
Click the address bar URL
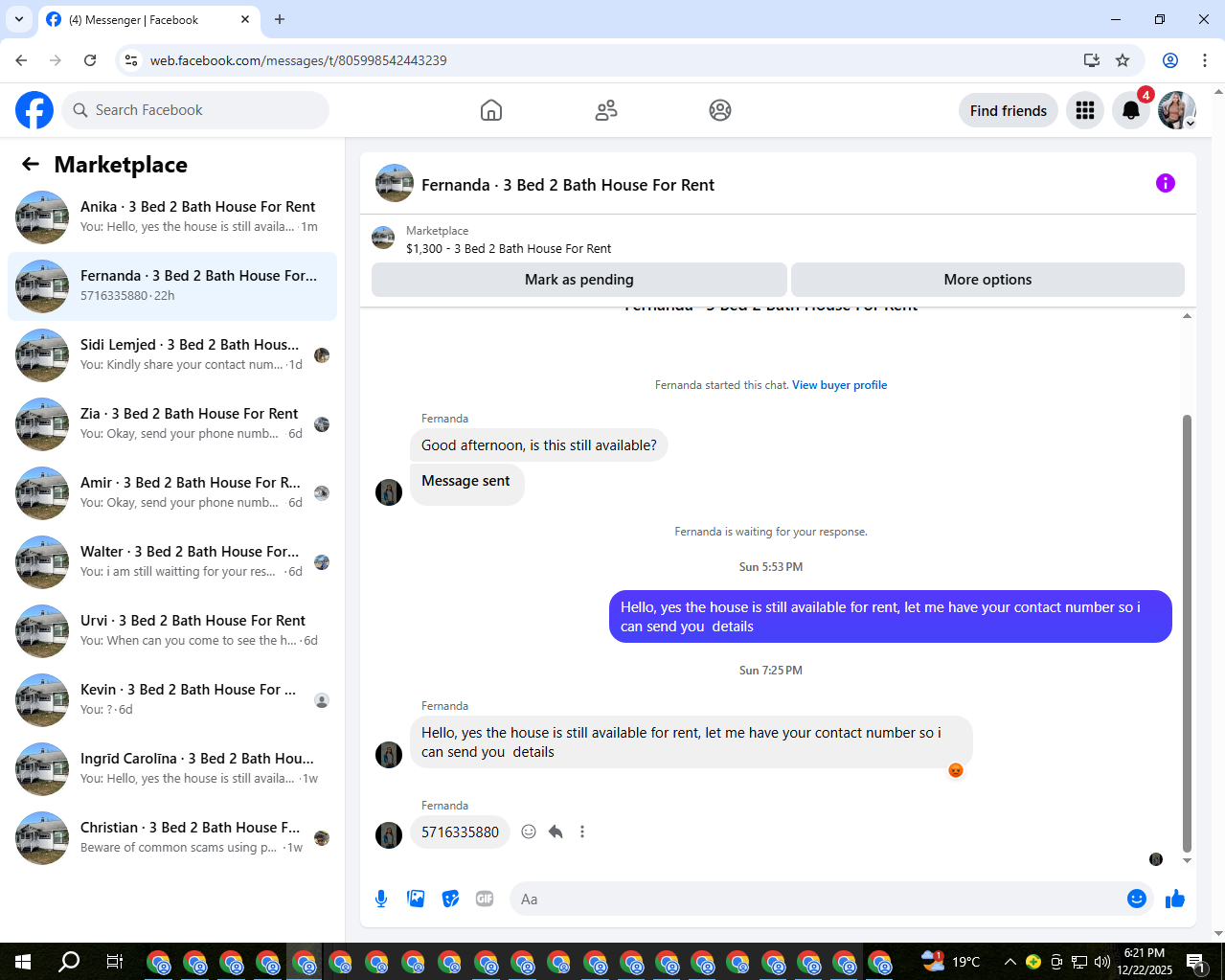click(x=299, y=60)
